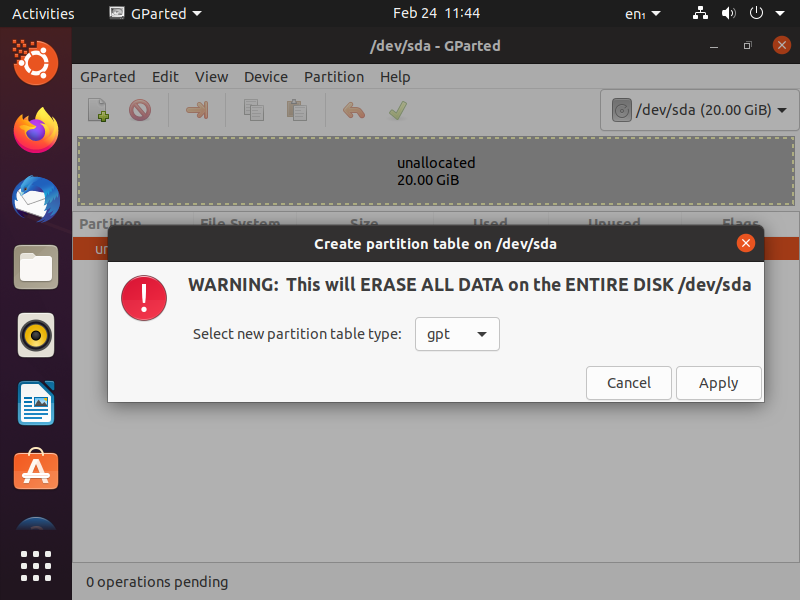
Task: Open the system power menu arrow
Action: click(x=780, y=13)
